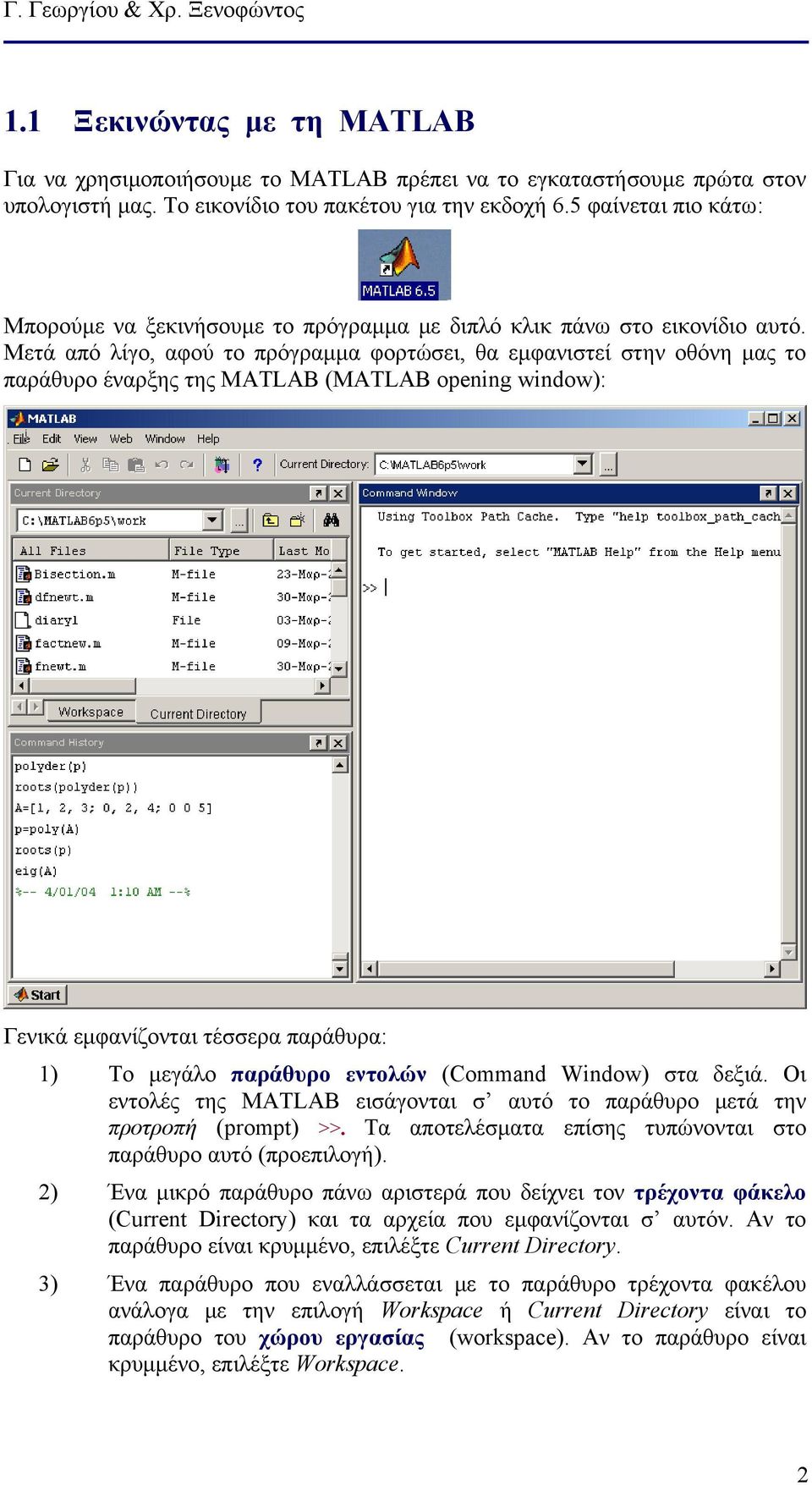Click the All Files column header
This screenshot has height=1485, width=812.
click(91, 550)
